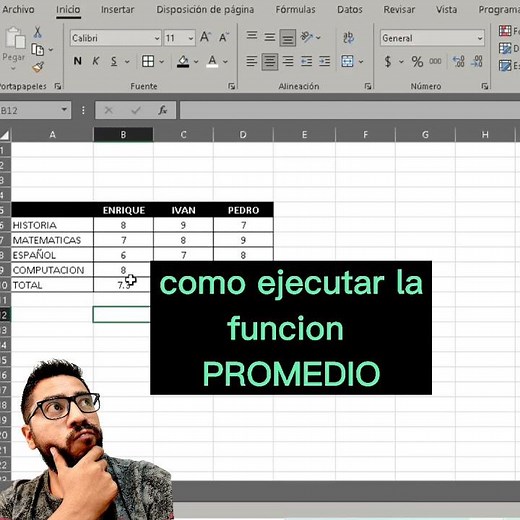
Task: Align text left icon
Action: (x=252, y=61)
